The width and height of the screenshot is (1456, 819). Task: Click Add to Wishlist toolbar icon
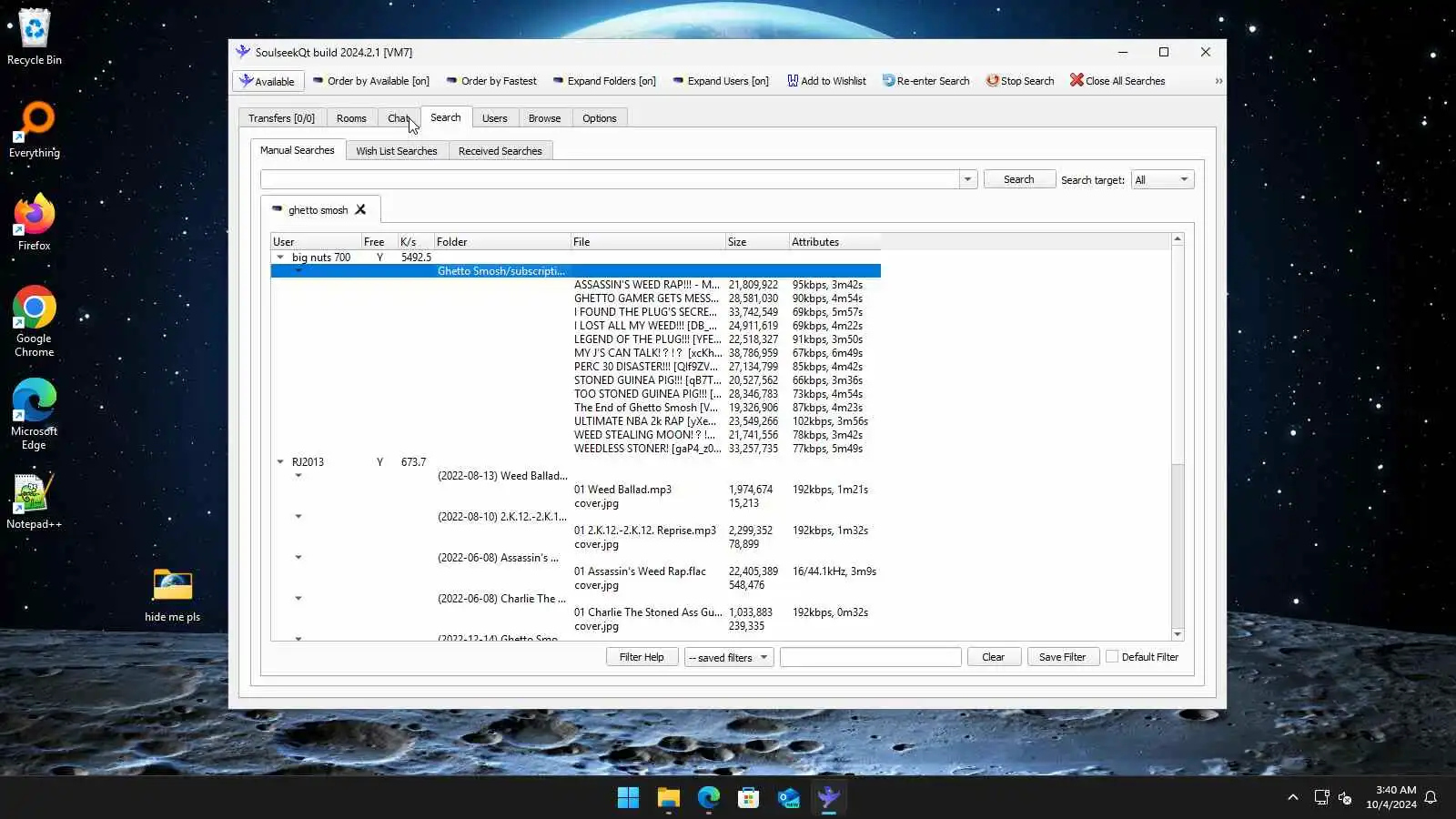click(x=826, y=81)
